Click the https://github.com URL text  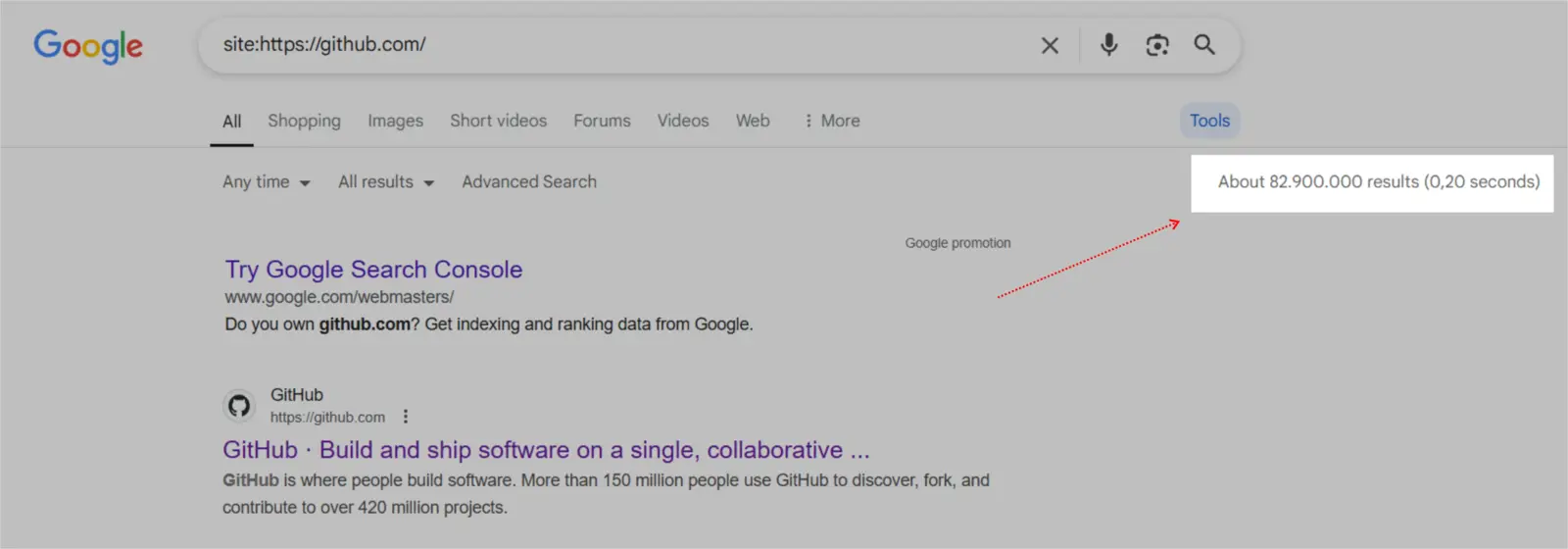tap(327, 418)
